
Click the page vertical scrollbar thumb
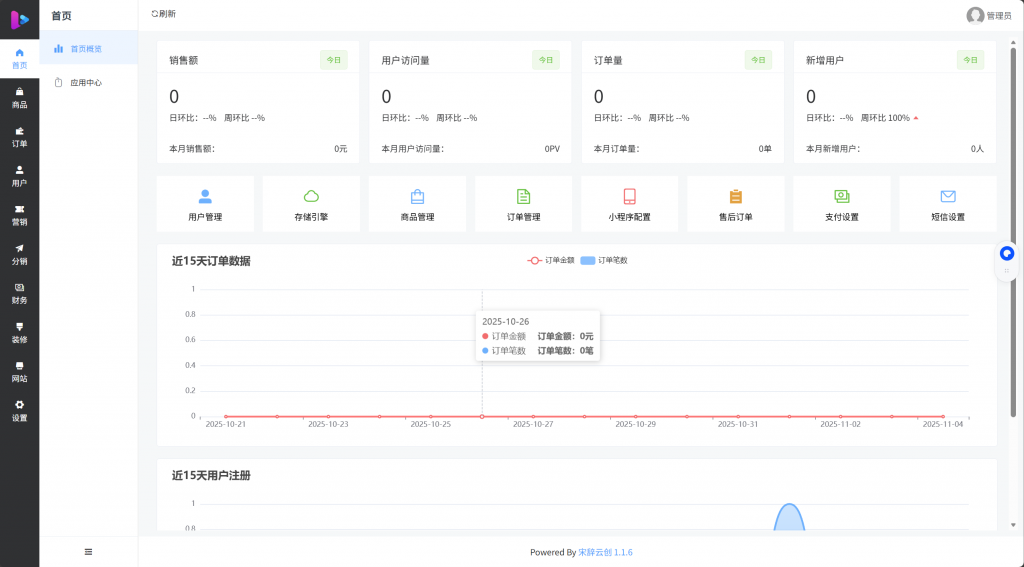1014,233
